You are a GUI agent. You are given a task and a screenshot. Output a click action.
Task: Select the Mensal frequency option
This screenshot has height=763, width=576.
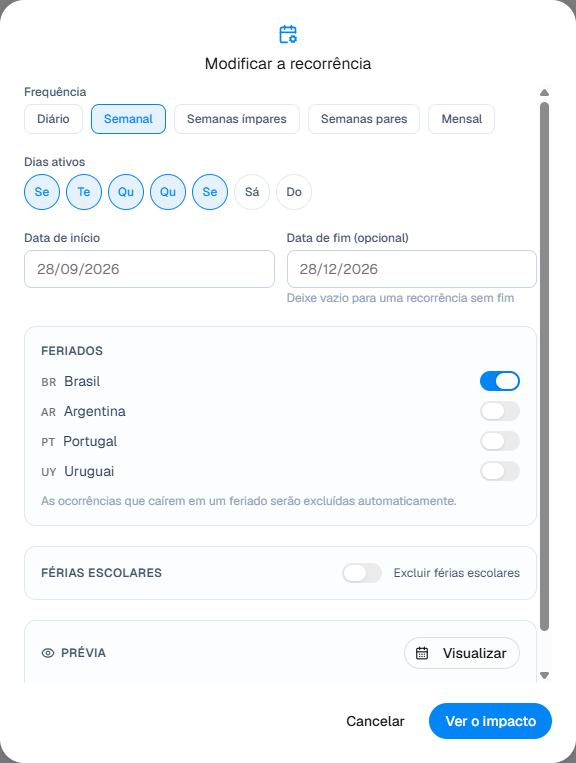point(461,119)
